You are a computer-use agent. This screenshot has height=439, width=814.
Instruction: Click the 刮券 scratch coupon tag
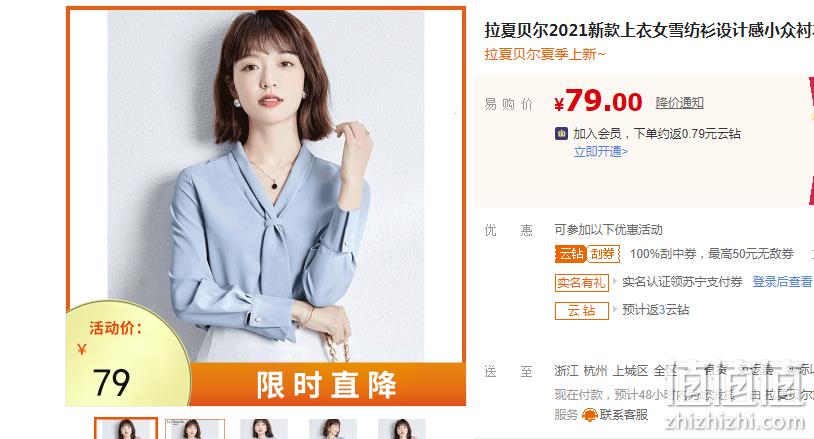(x=603, y=254)
